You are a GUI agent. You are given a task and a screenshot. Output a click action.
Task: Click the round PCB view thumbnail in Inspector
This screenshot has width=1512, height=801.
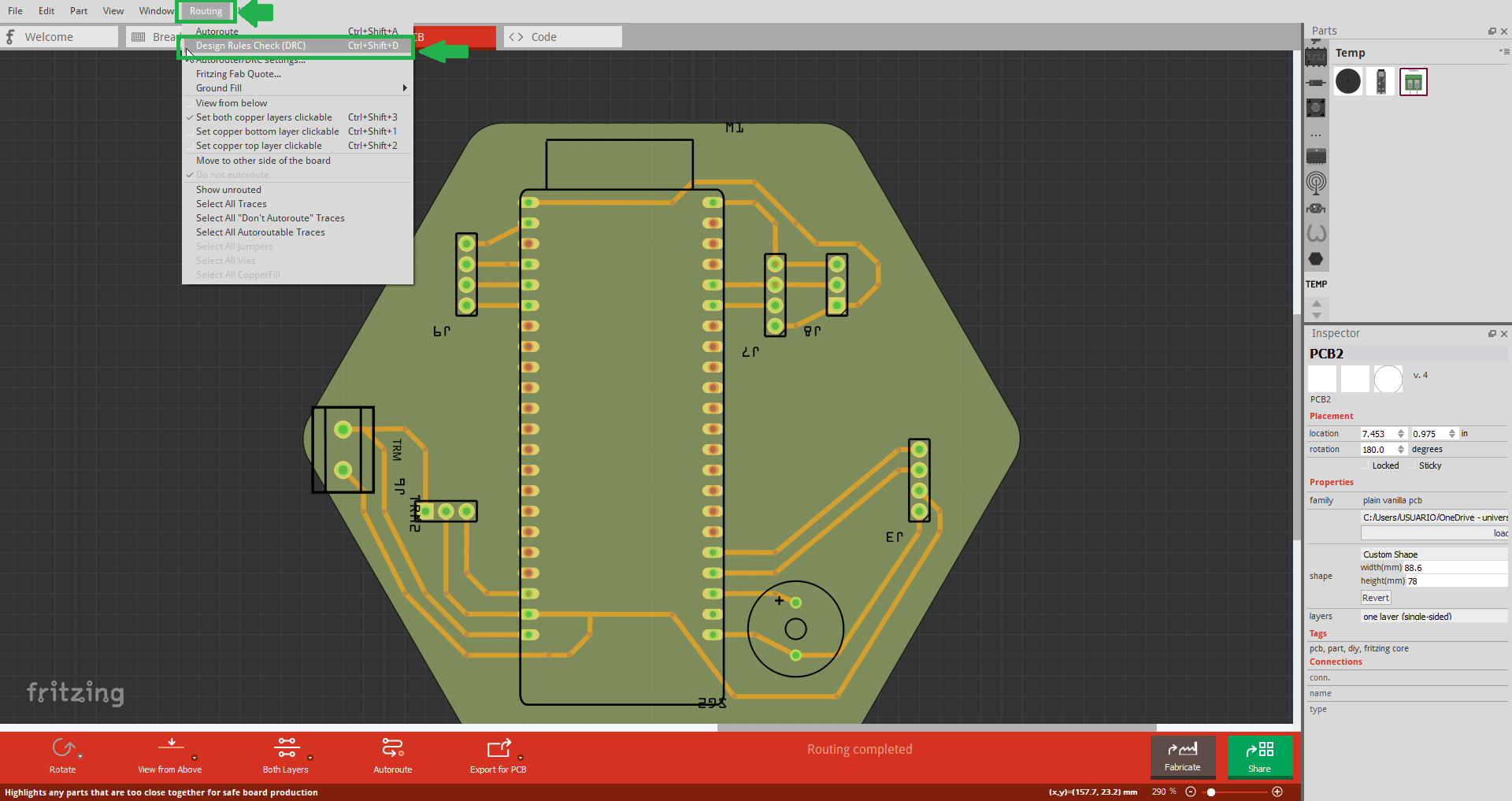coord(1388,379)
